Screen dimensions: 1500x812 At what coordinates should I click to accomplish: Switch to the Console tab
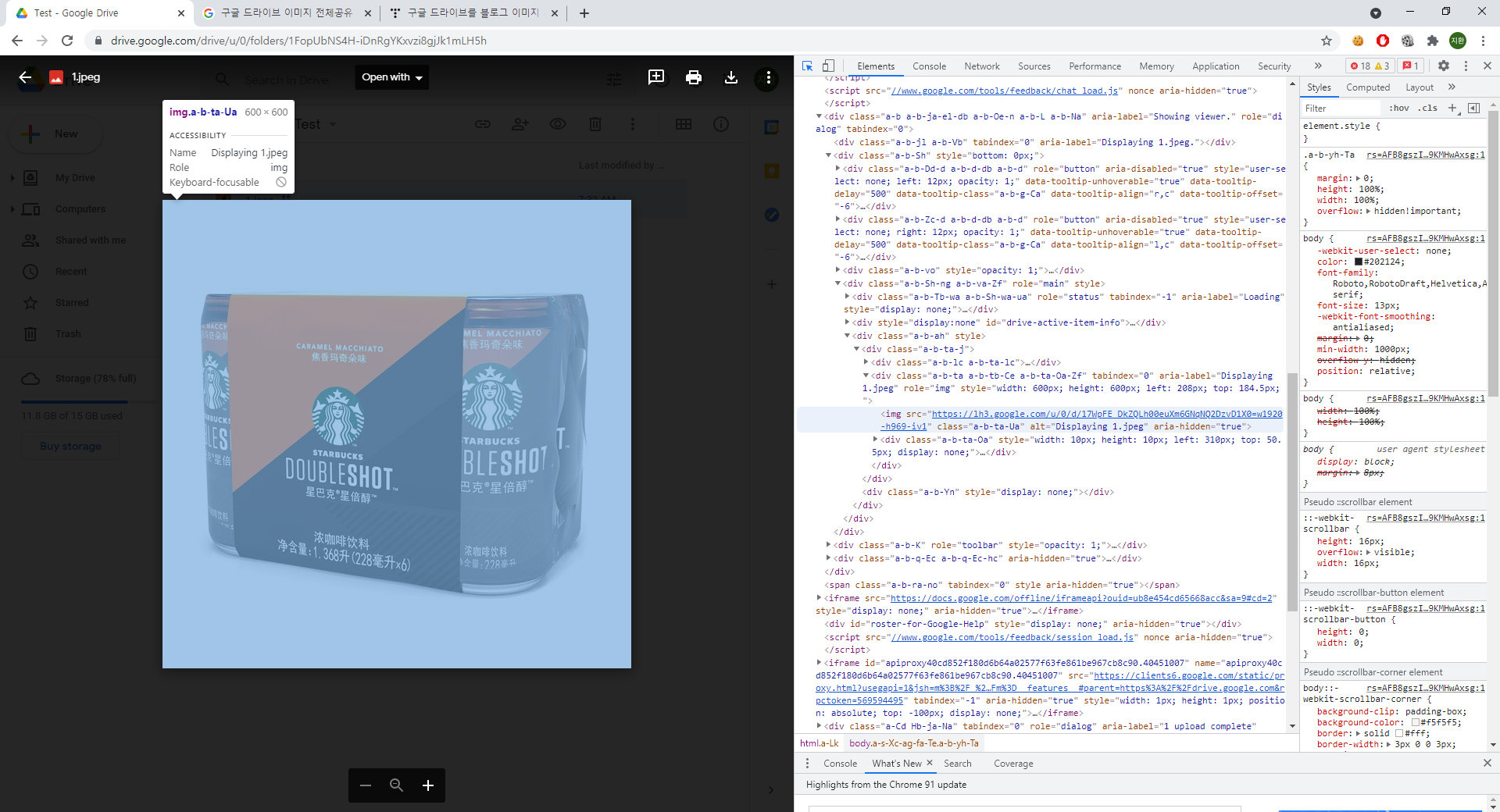[x=929, y=66]
